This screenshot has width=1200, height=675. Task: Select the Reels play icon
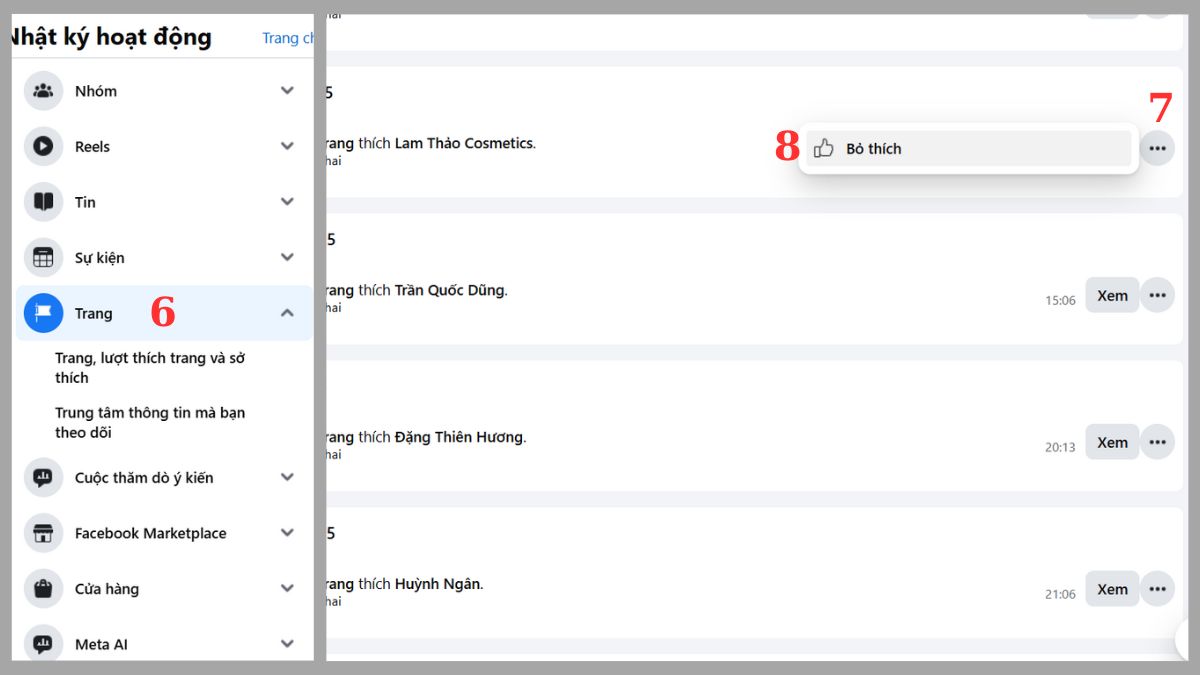click(43, 146)
